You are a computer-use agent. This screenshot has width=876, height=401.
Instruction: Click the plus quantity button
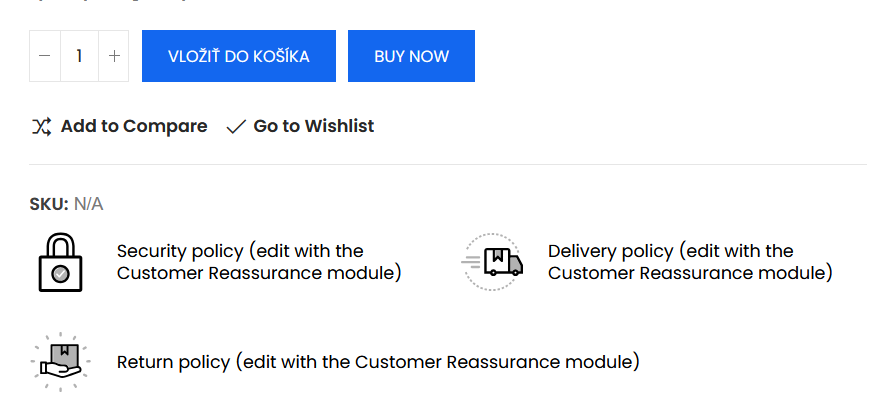point(114,56)
